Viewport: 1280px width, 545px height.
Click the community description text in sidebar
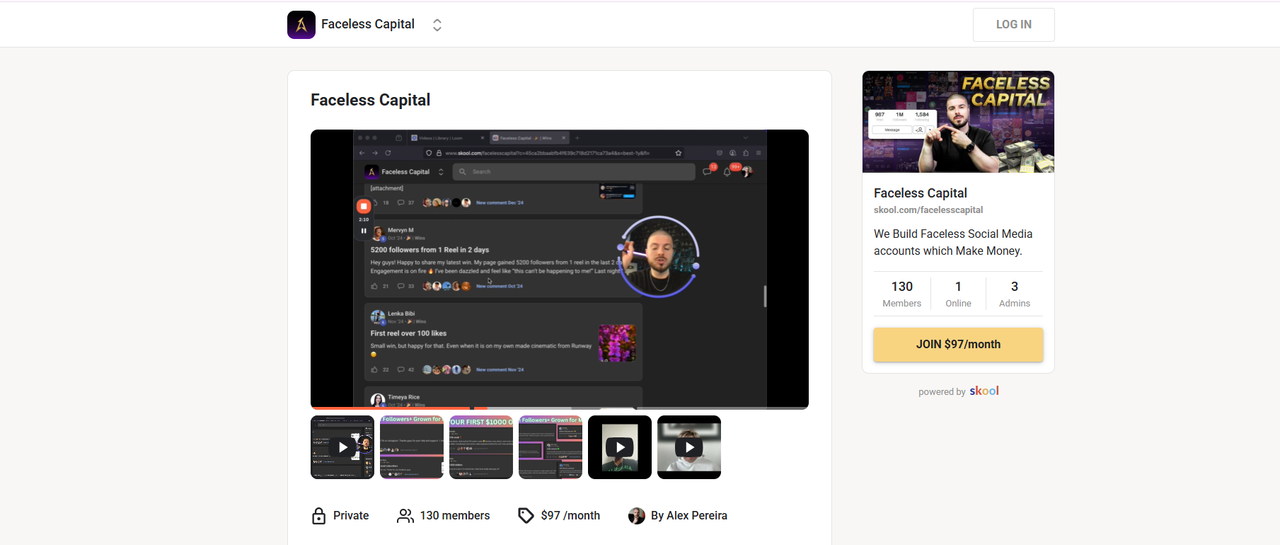[x=953, y=242]
